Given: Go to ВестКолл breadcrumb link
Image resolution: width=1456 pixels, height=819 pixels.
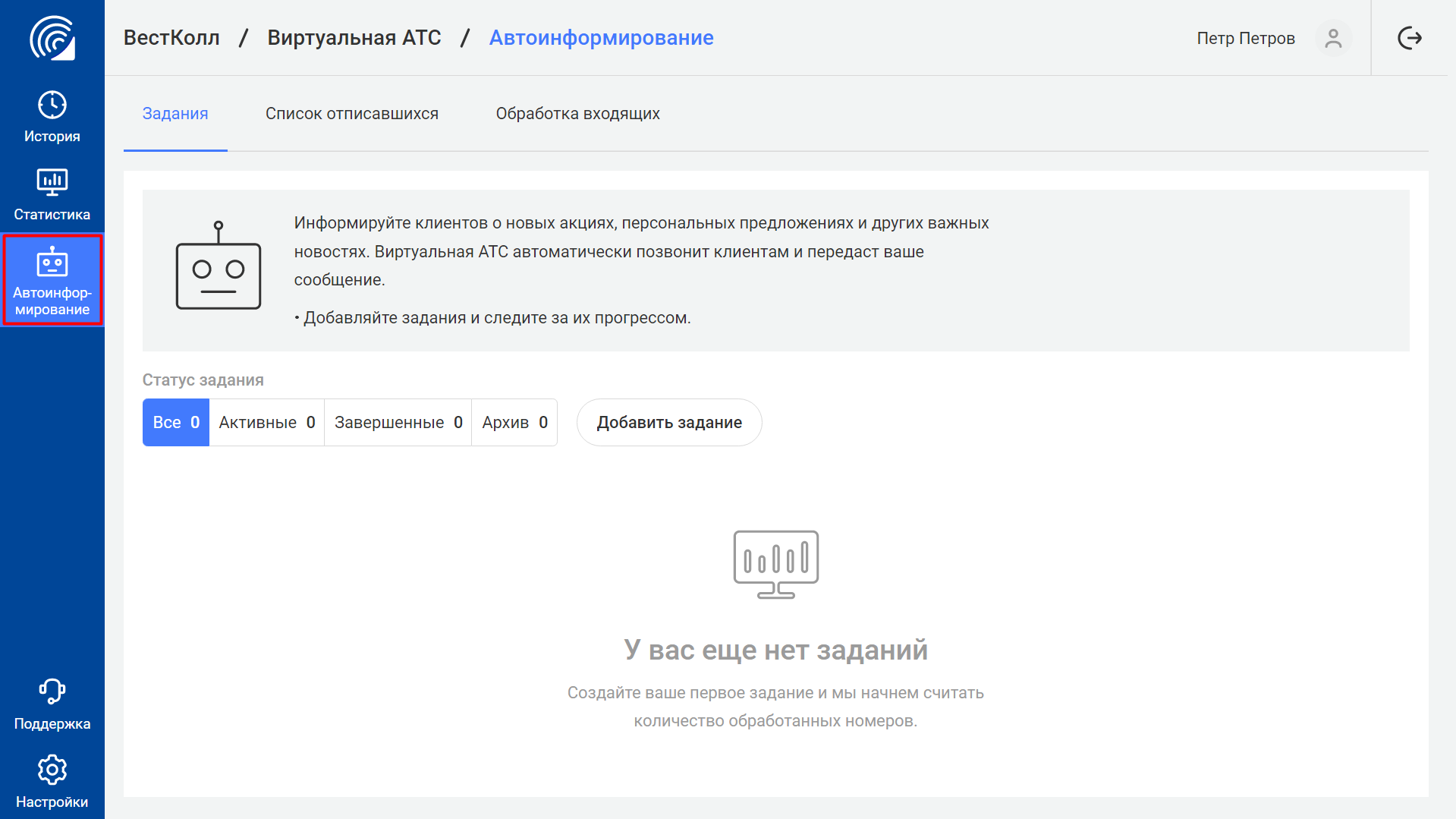Looking at the screenshot, I should coord(171,38).
